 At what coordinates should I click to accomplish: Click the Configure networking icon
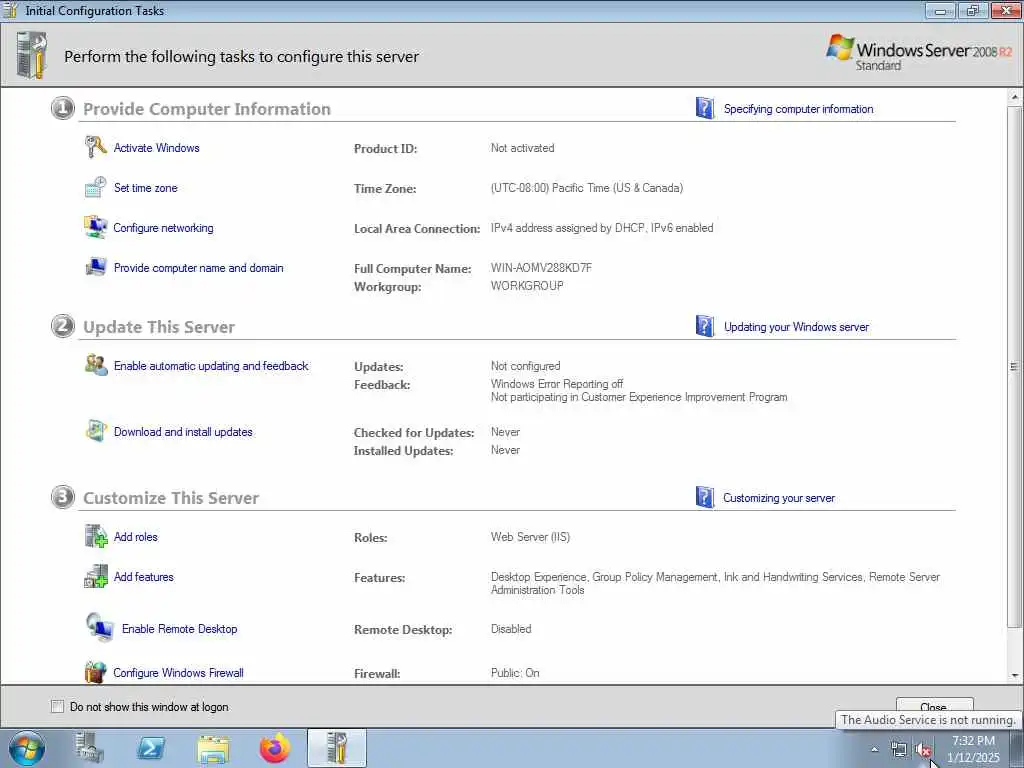pyautogui.click(x=95, y=227)
